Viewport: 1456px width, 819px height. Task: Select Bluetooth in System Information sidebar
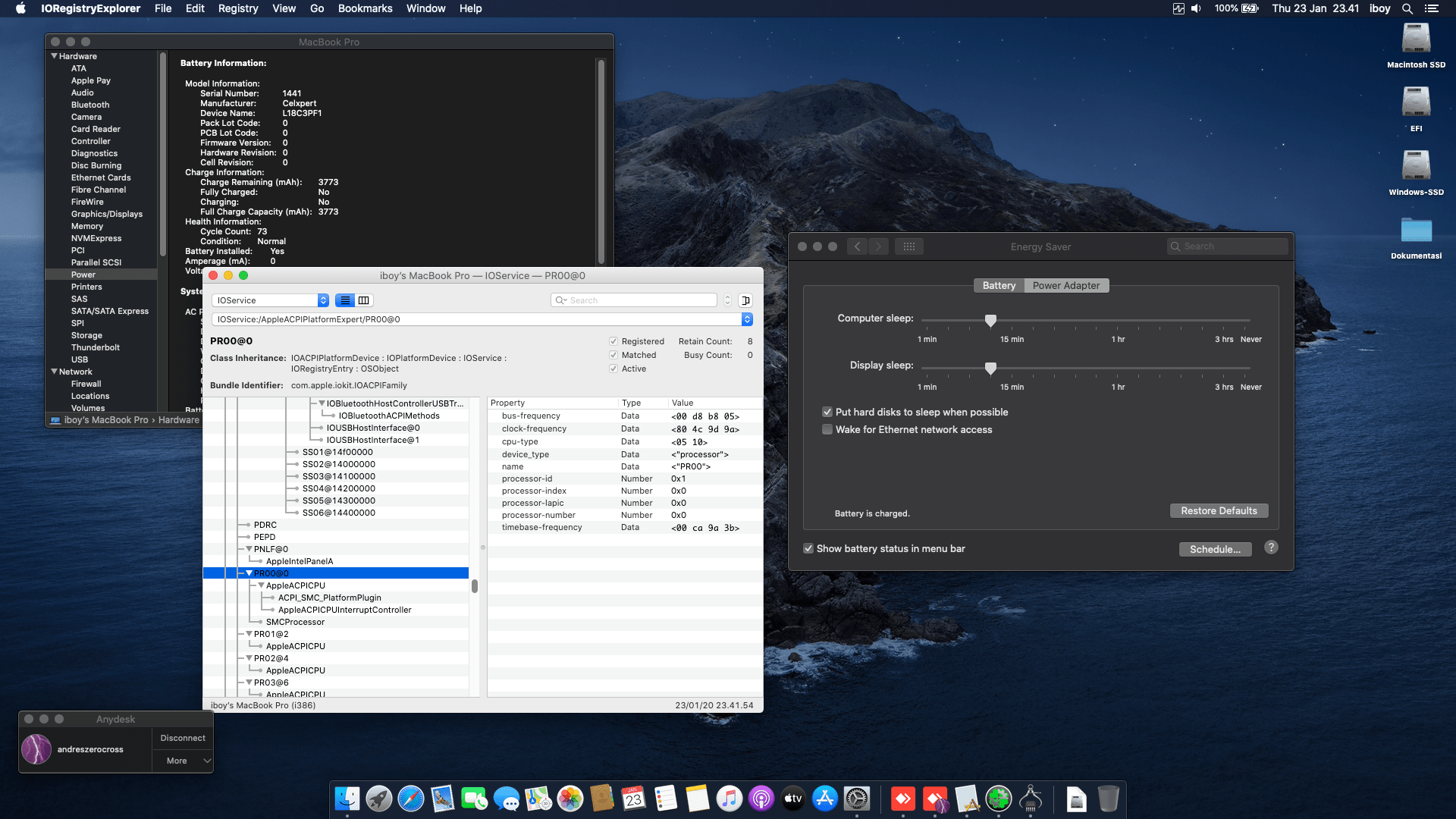[90, 105]
